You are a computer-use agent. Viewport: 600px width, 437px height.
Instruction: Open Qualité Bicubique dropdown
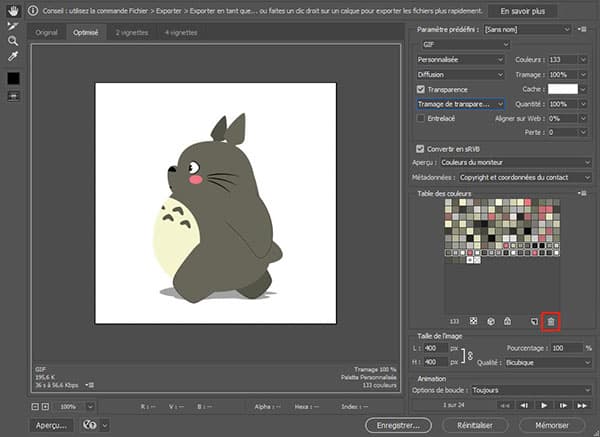coord(548,362)
